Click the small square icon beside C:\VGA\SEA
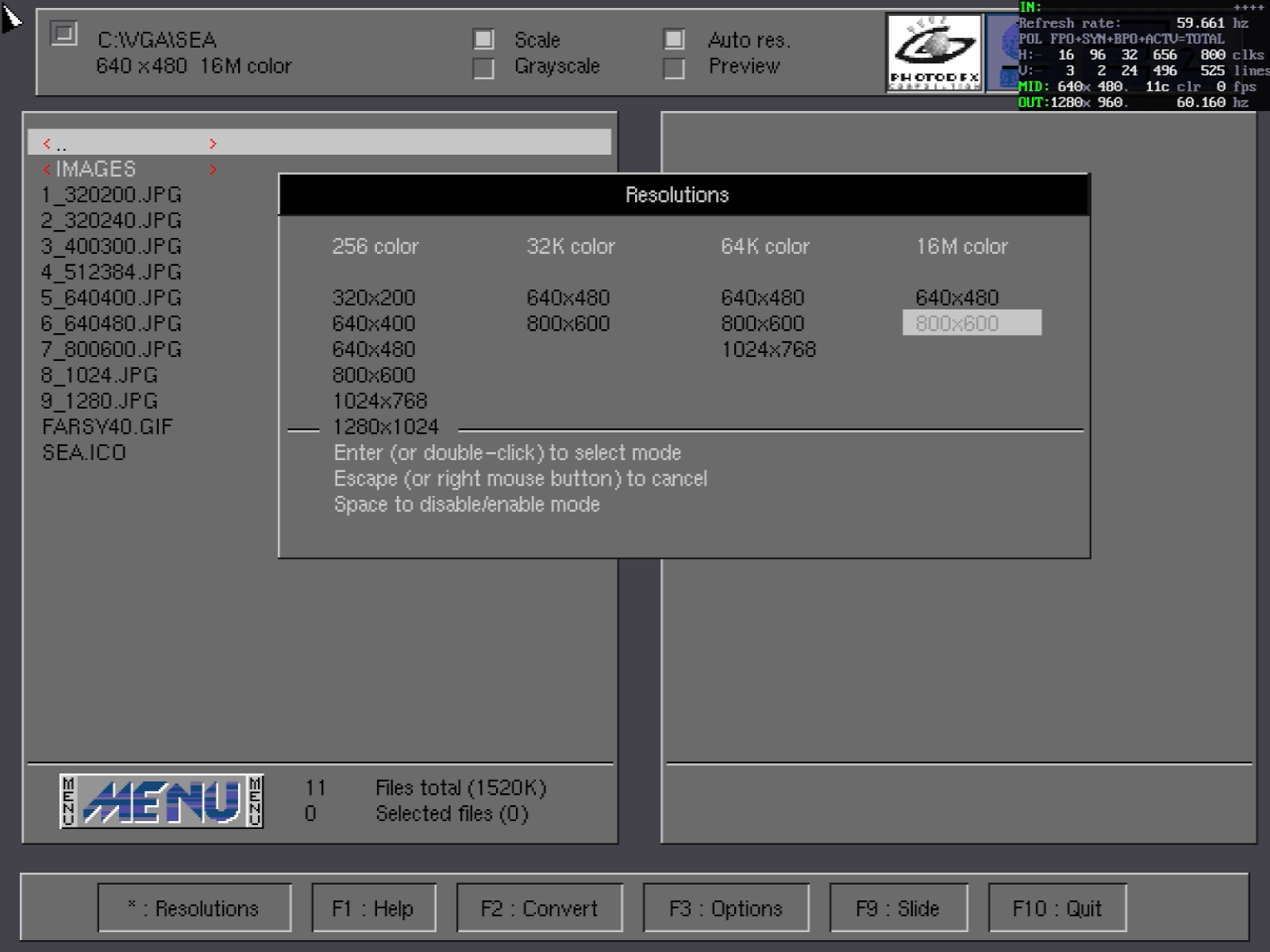 click(63, 34)
